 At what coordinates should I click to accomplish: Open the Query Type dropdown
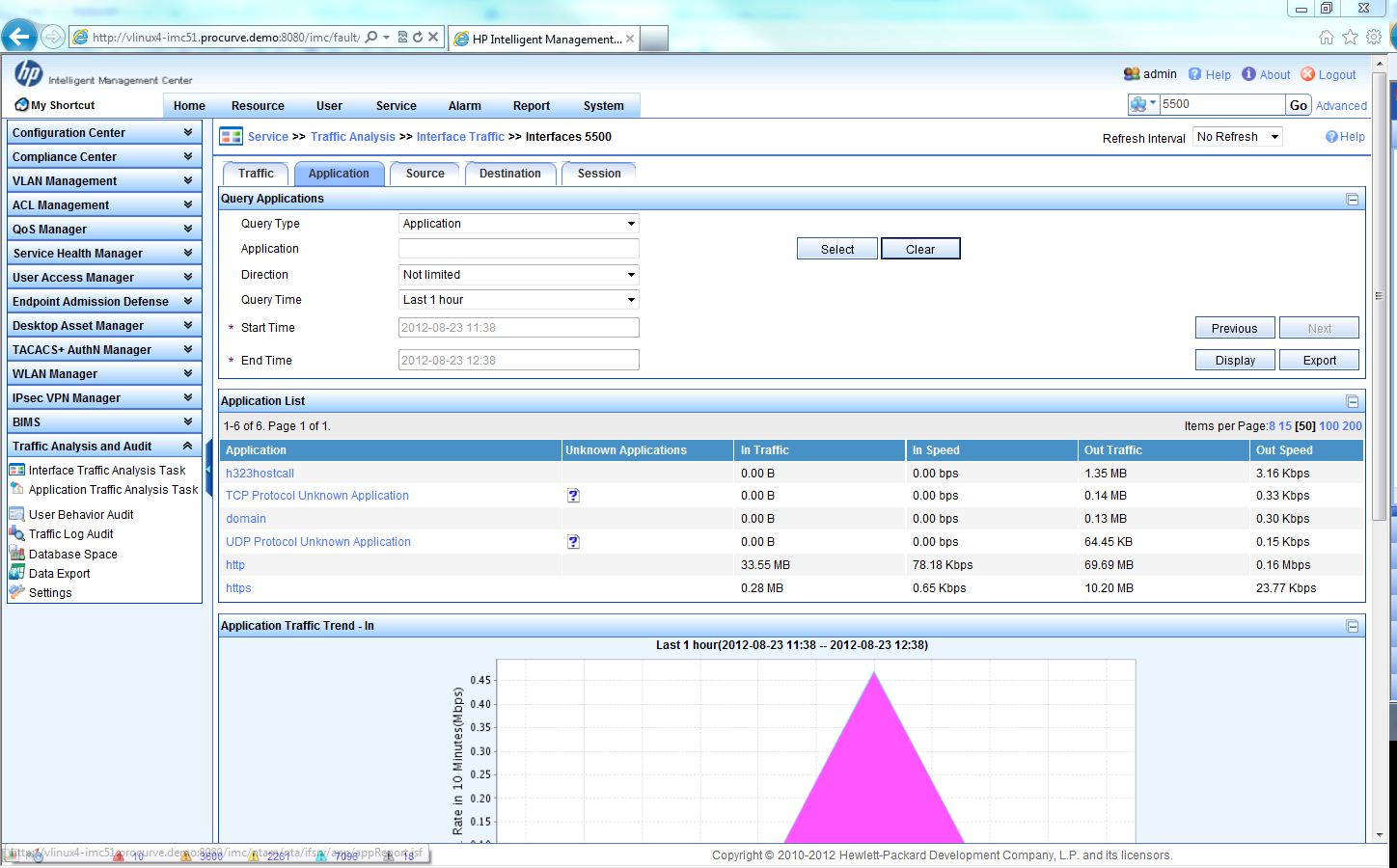click(519, 224)
